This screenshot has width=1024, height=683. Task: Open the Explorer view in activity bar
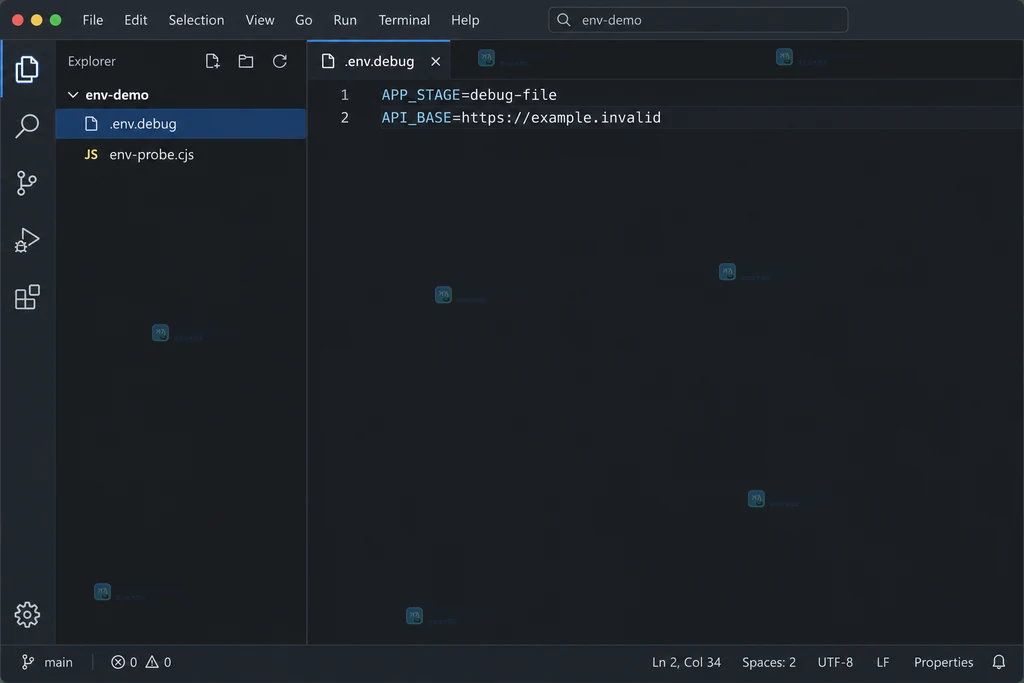[27, 69]
